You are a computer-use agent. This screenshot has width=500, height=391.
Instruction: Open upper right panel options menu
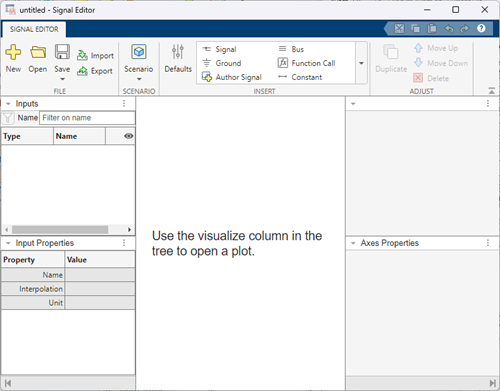coord(488,103)
